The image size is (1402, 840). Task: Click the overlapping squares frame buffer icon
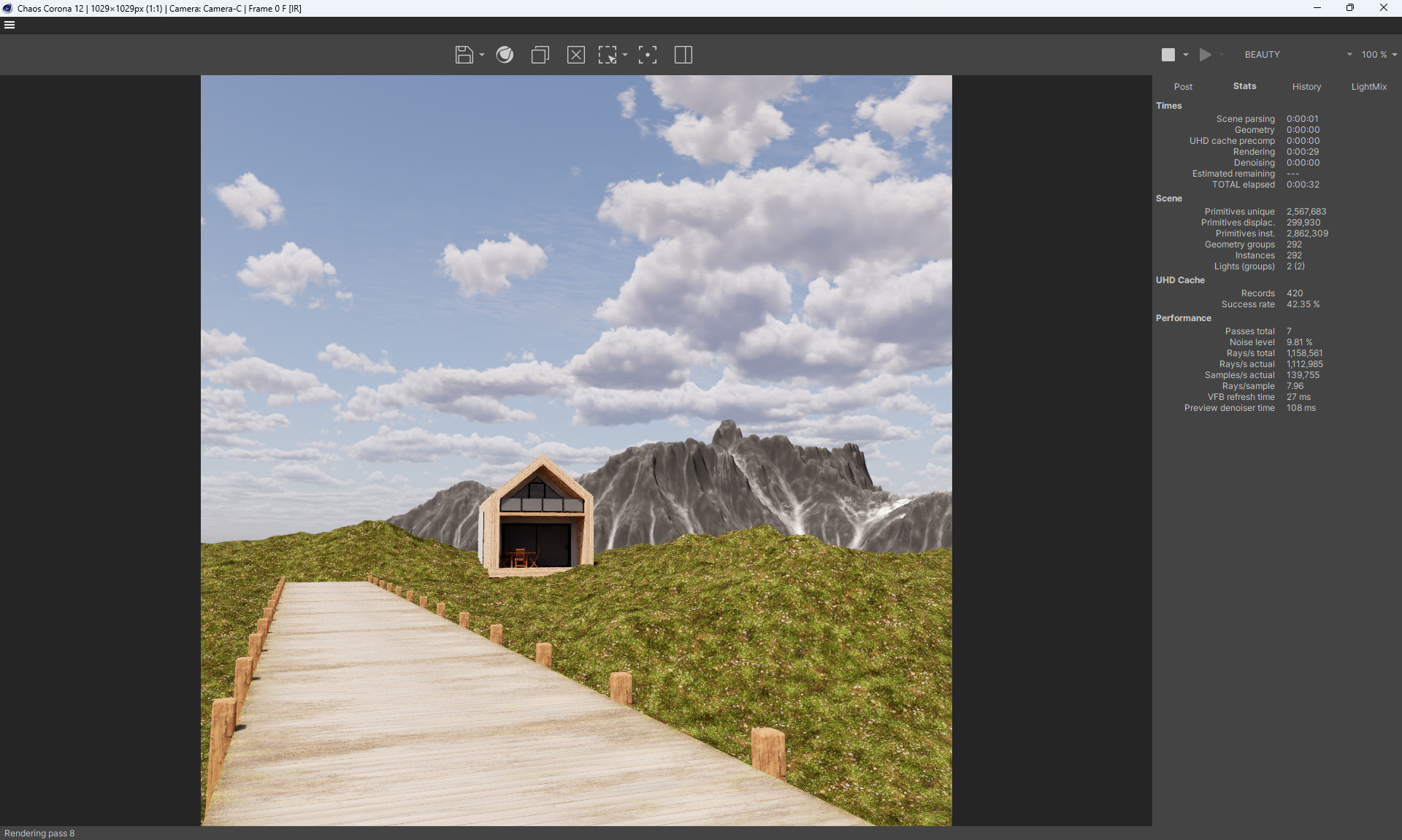pyautogui.click(x=540, y=55)
